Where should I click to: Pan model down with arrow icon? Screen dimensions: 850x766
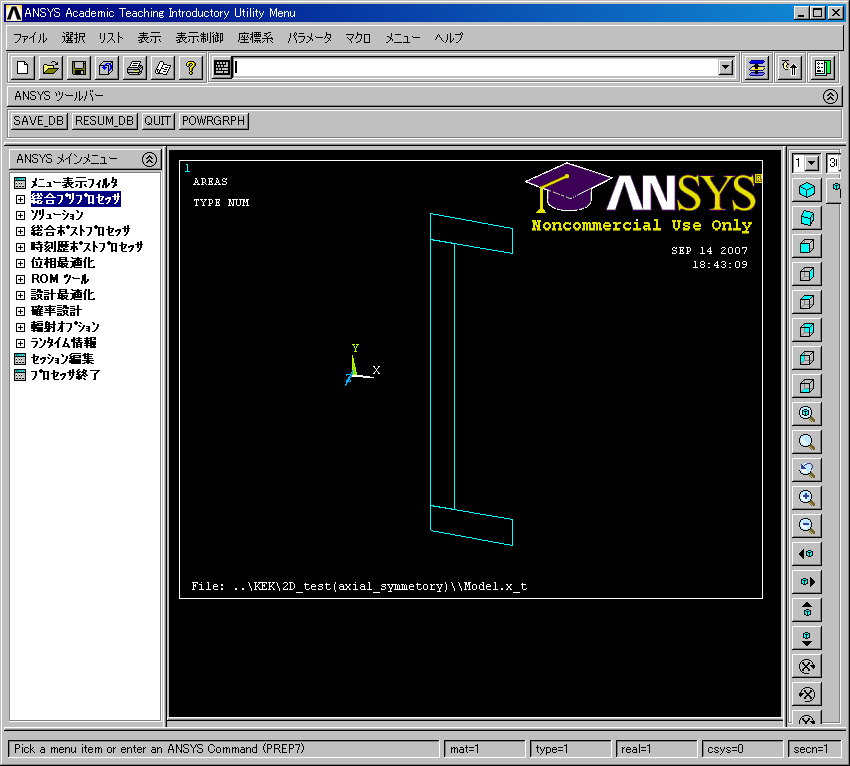[807, 638]
